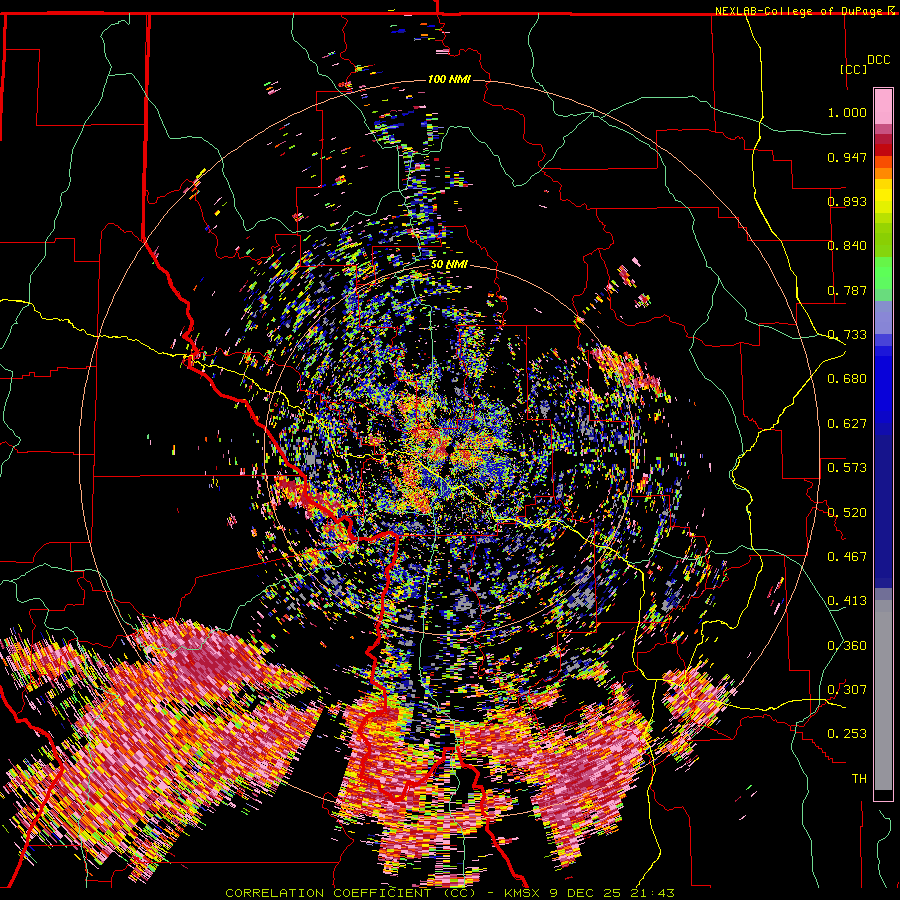This screenshot has height=900, width=900.
Task: Click the 50 NMI range ring label
Action: point(449,265)
